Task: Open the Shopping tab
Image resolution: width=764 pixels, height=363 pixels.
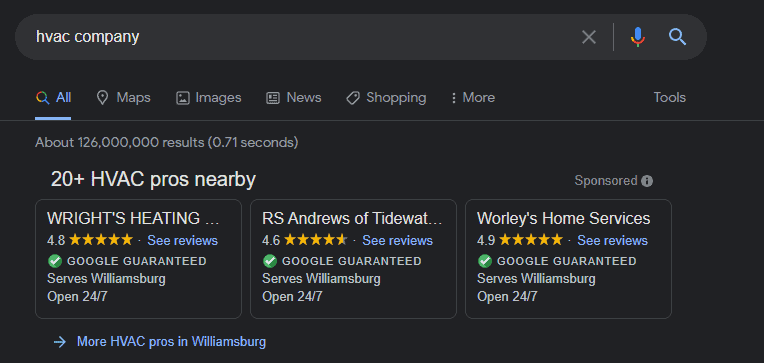Action: click(x=386, y=97)
